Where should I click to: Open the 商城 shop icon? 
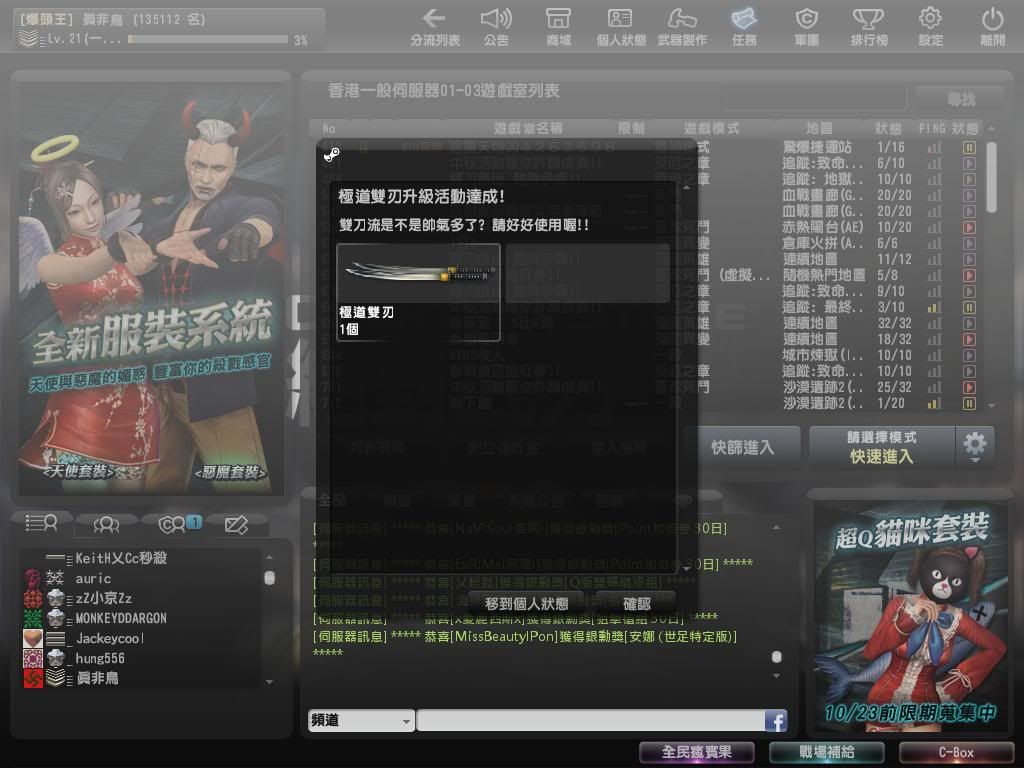tap(558, 19)
